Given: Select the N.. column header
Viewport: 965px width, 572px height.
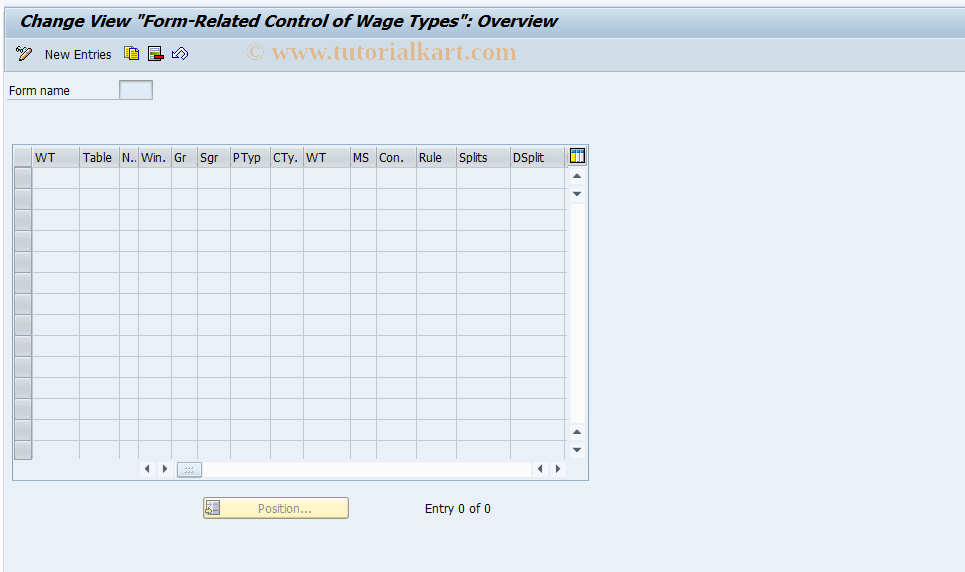Looking at the screenshot, I should [129, 158].
